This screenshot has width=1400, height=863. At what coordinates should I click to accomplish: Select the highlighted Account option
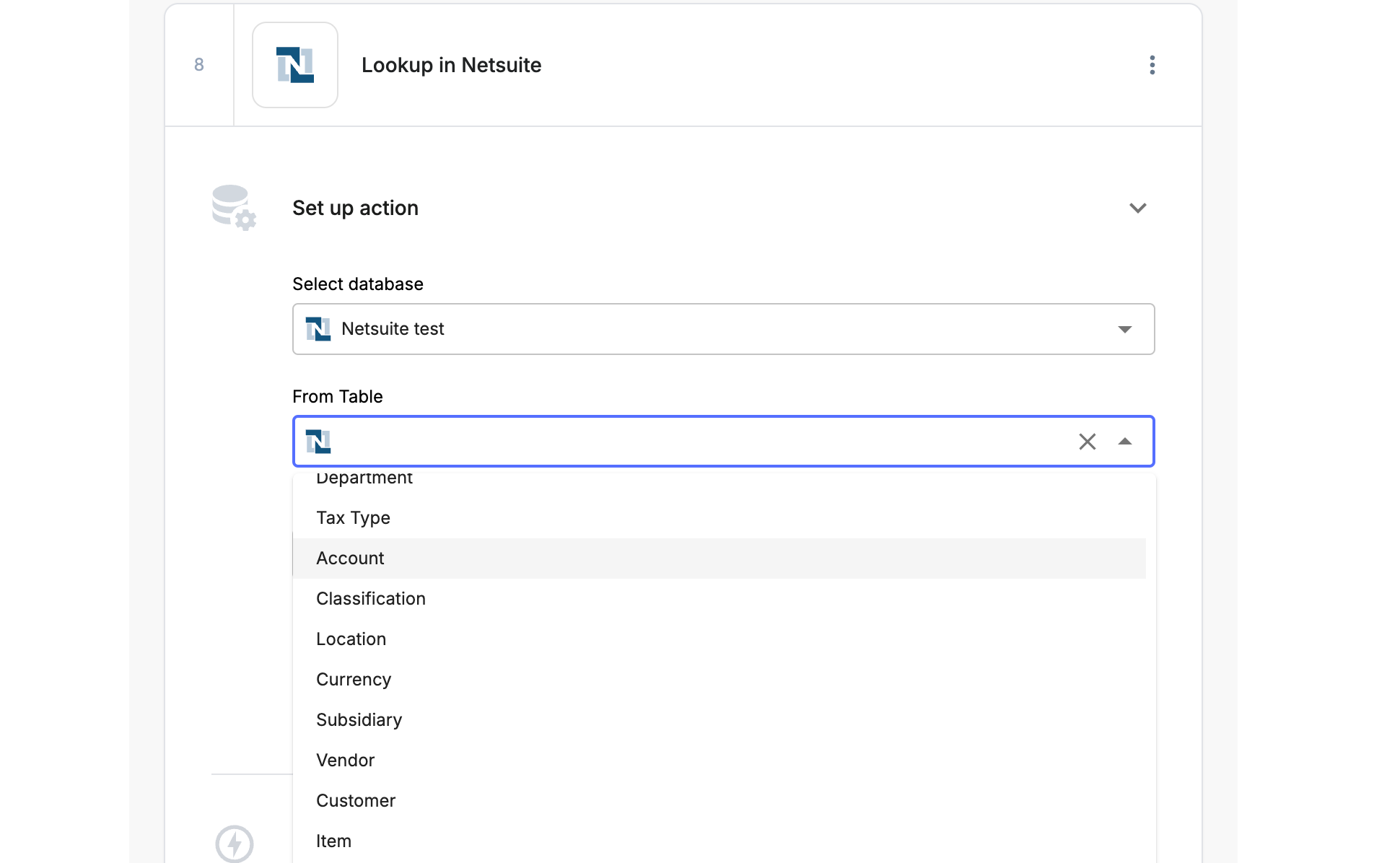tap(350, 558)
